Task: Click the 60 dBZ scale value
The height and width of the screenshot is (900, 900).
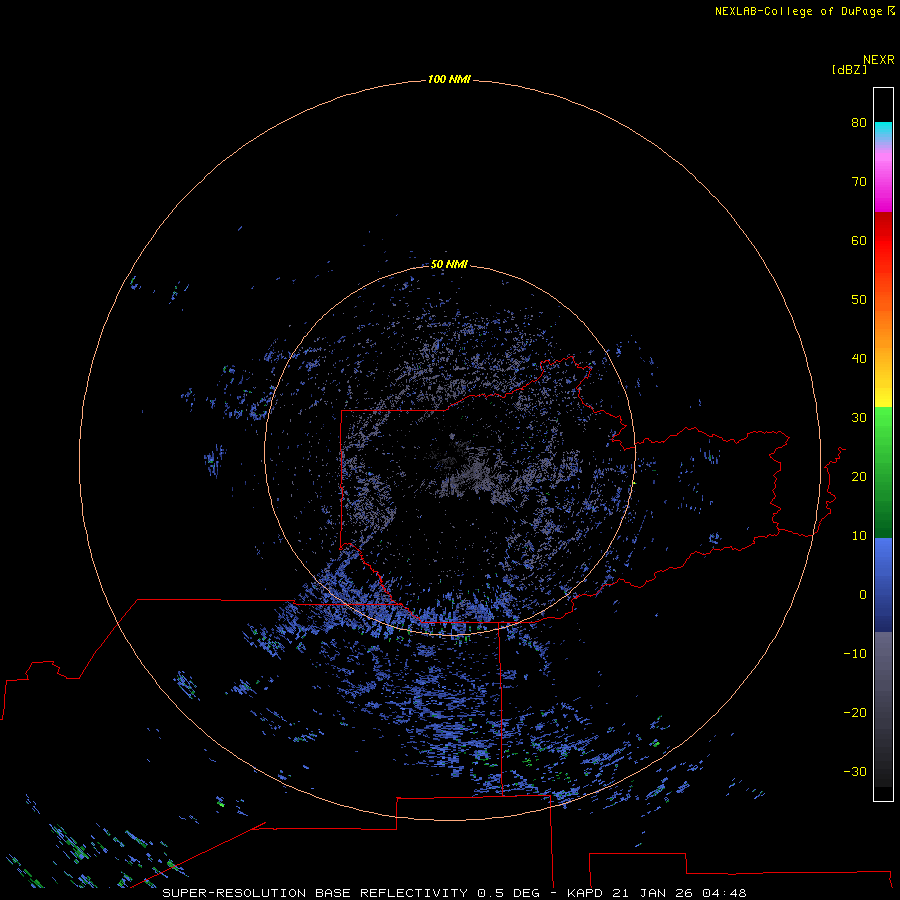Action: pyautogui.click(x=859, y=240)
